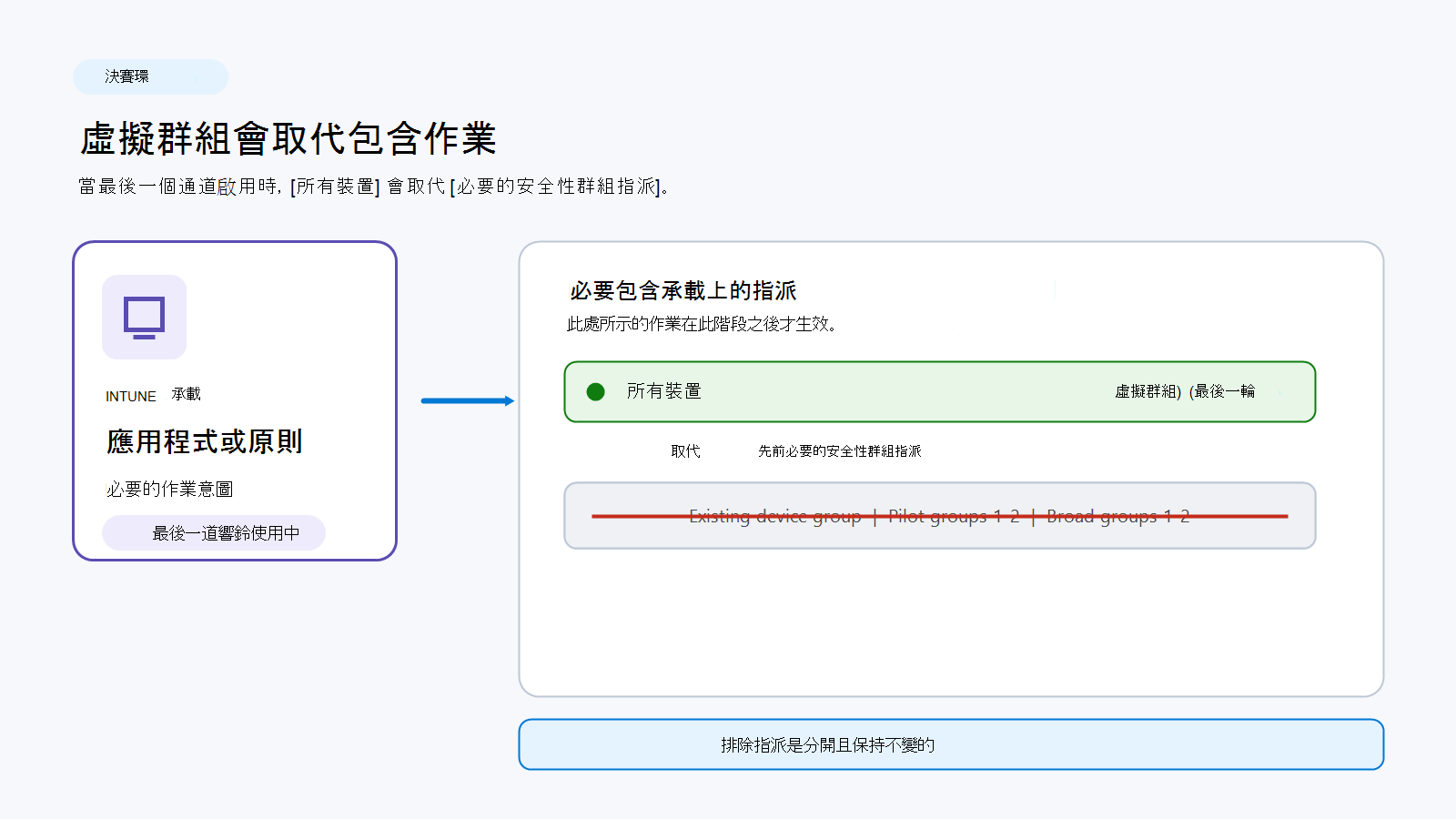Click the blue arrow between the cards
Image resolution: width=1456 pixels, height=819 pixels.
468,400
